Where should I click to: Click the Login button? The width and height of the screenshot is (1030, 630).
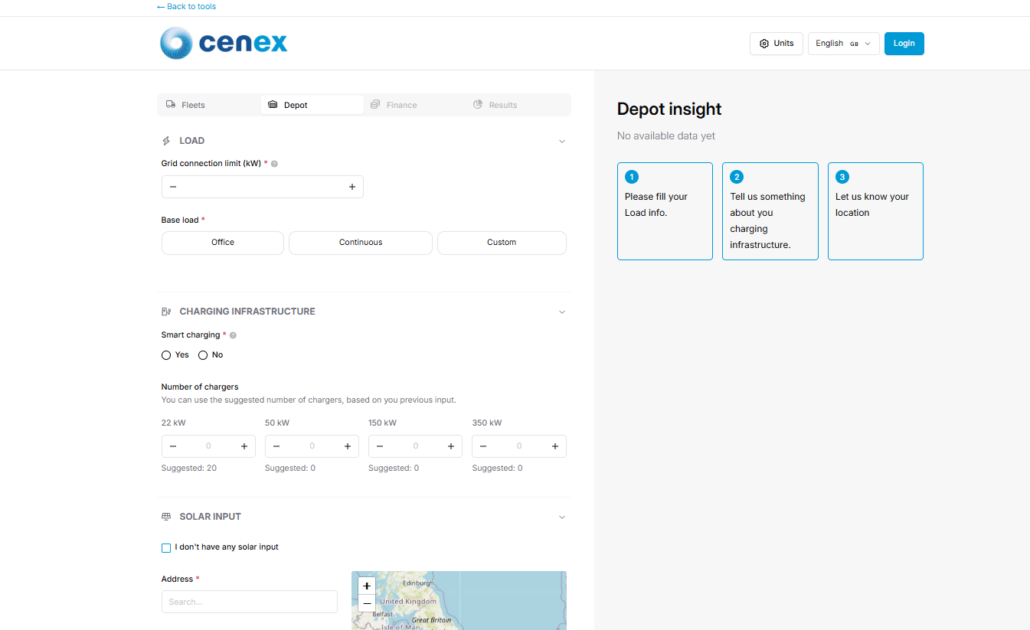[x=904, y=43]
